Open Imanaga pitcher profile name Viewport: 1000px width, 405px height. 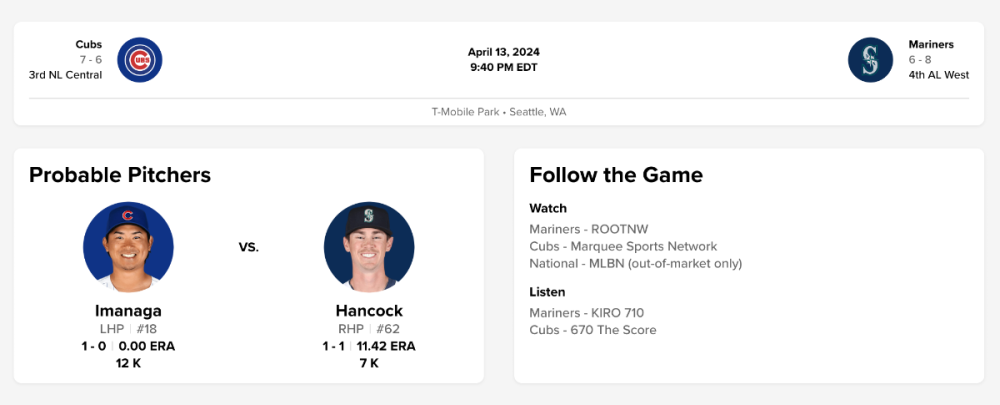(x=128, y=311)
